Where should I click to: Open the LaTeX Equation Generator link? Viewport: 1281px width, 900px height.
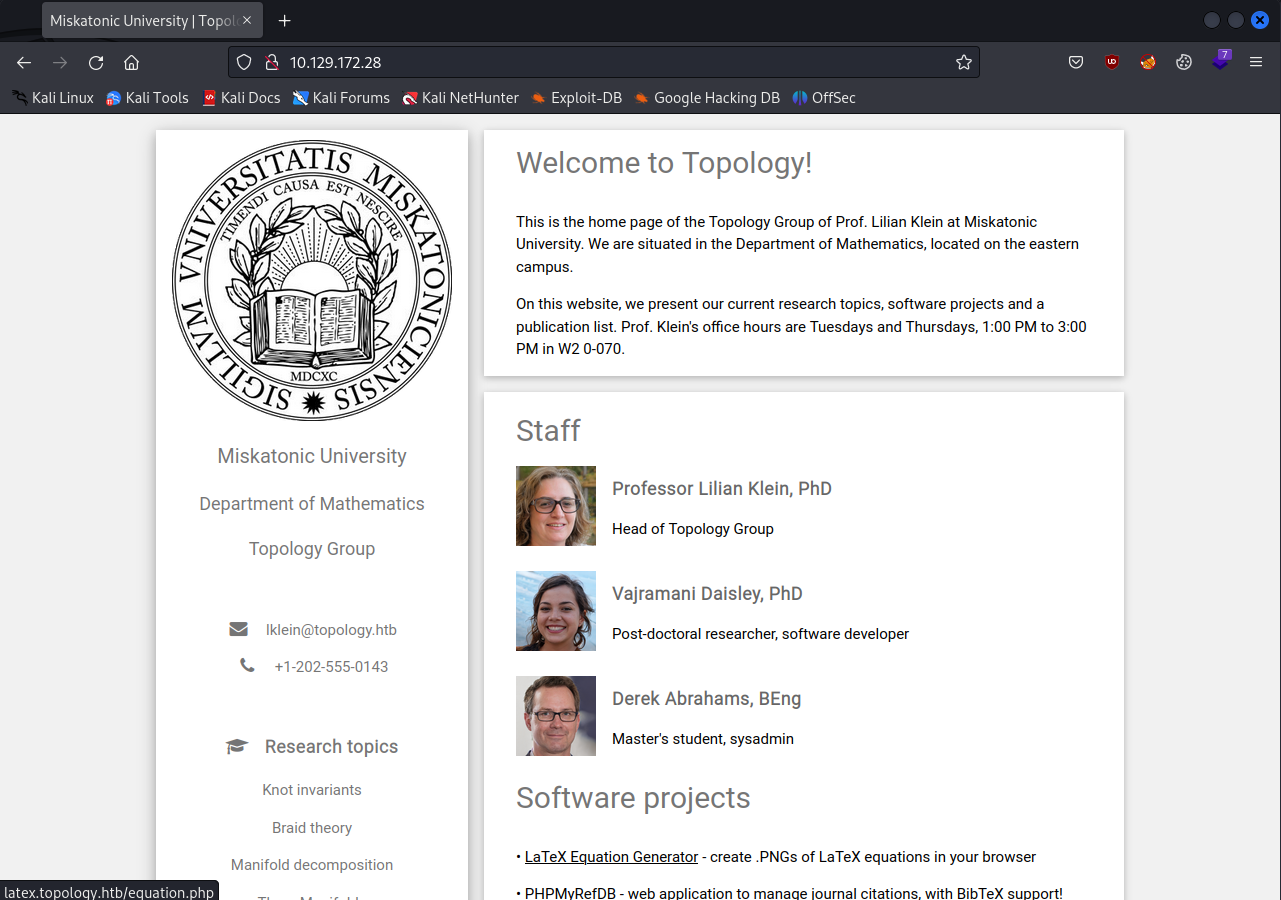point(611,857)
